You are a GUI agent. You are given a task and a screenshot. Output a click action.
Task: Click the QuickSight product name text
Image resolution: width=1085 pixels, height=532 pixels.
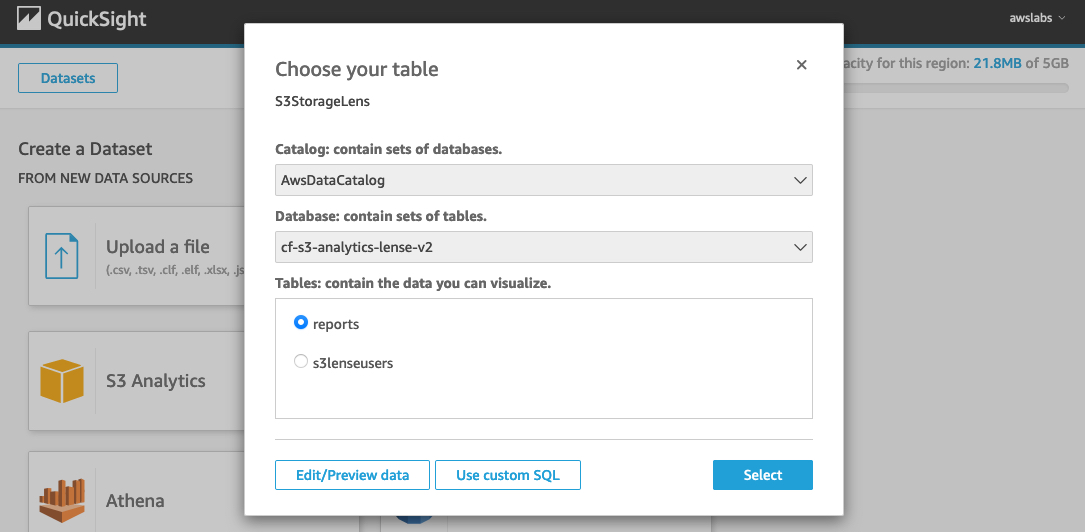[97, 19]
